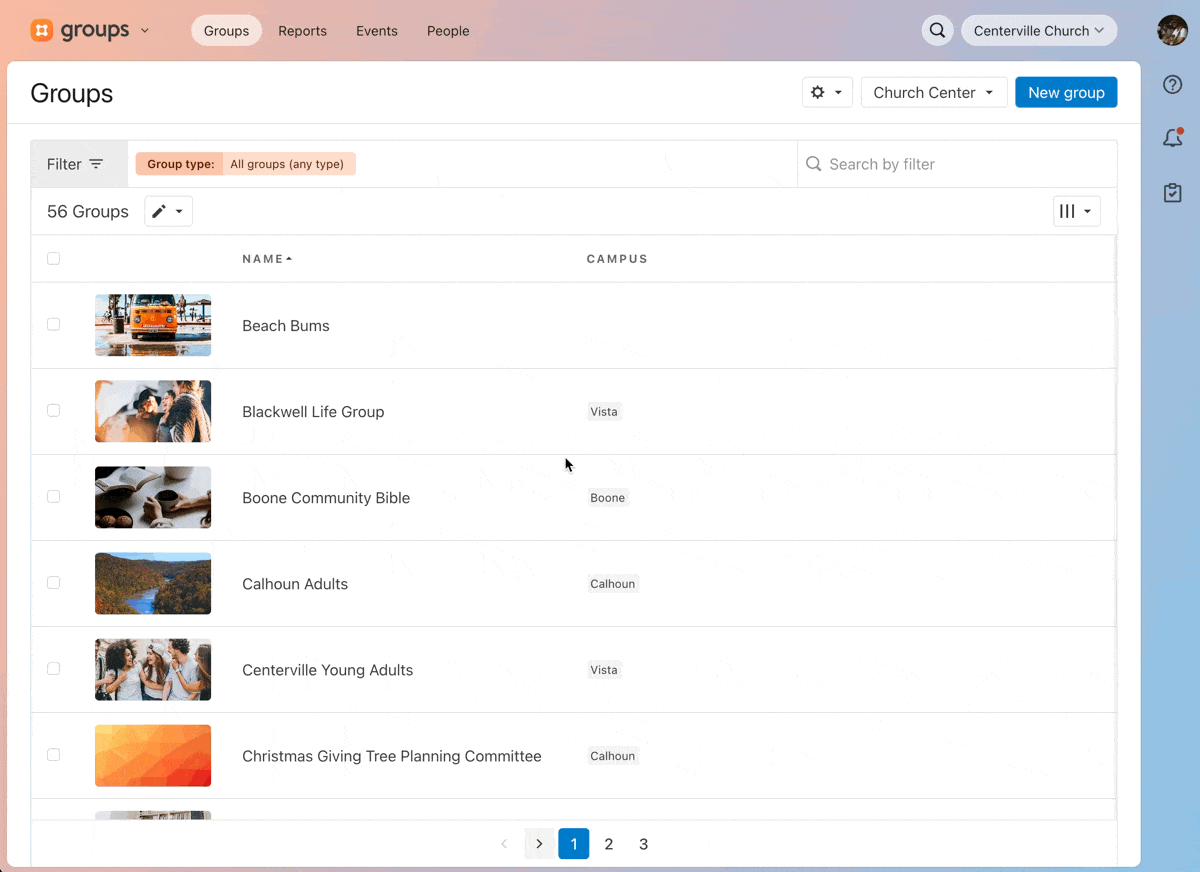Click the user profile avatar
1200x872 pixels.
click(1172, 31)
